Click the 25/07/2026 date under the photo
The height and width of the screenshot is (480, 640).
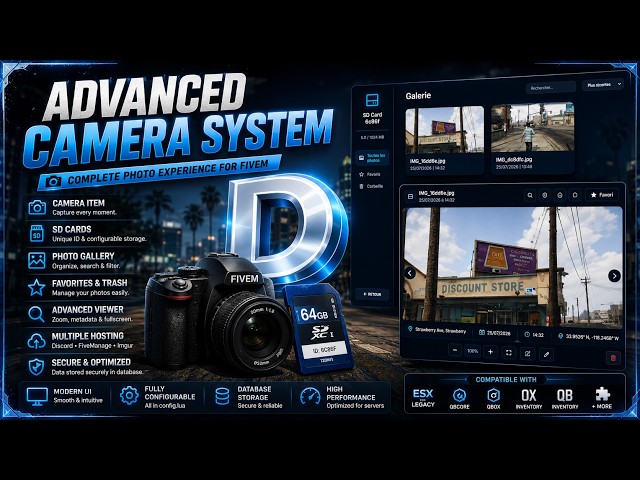pos(499,333)
